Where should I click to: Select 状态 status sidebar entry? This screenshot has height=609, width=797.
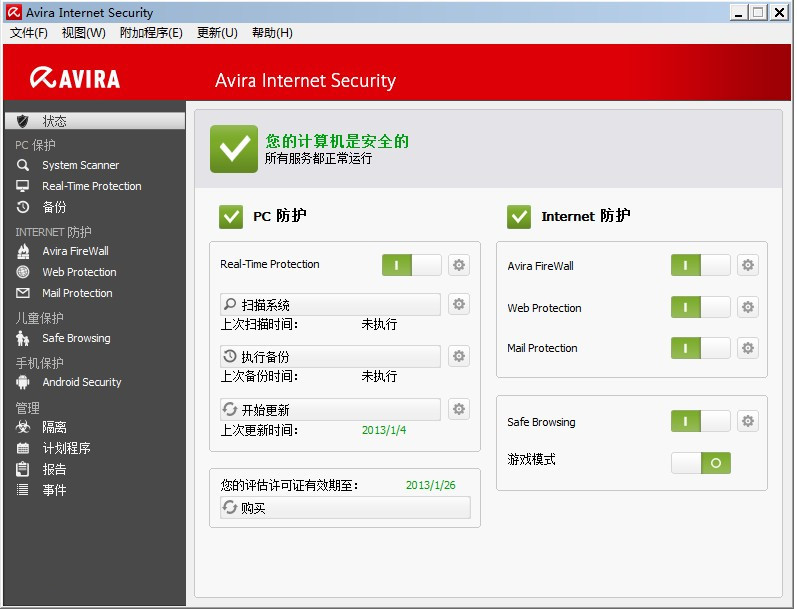[95, 121]
